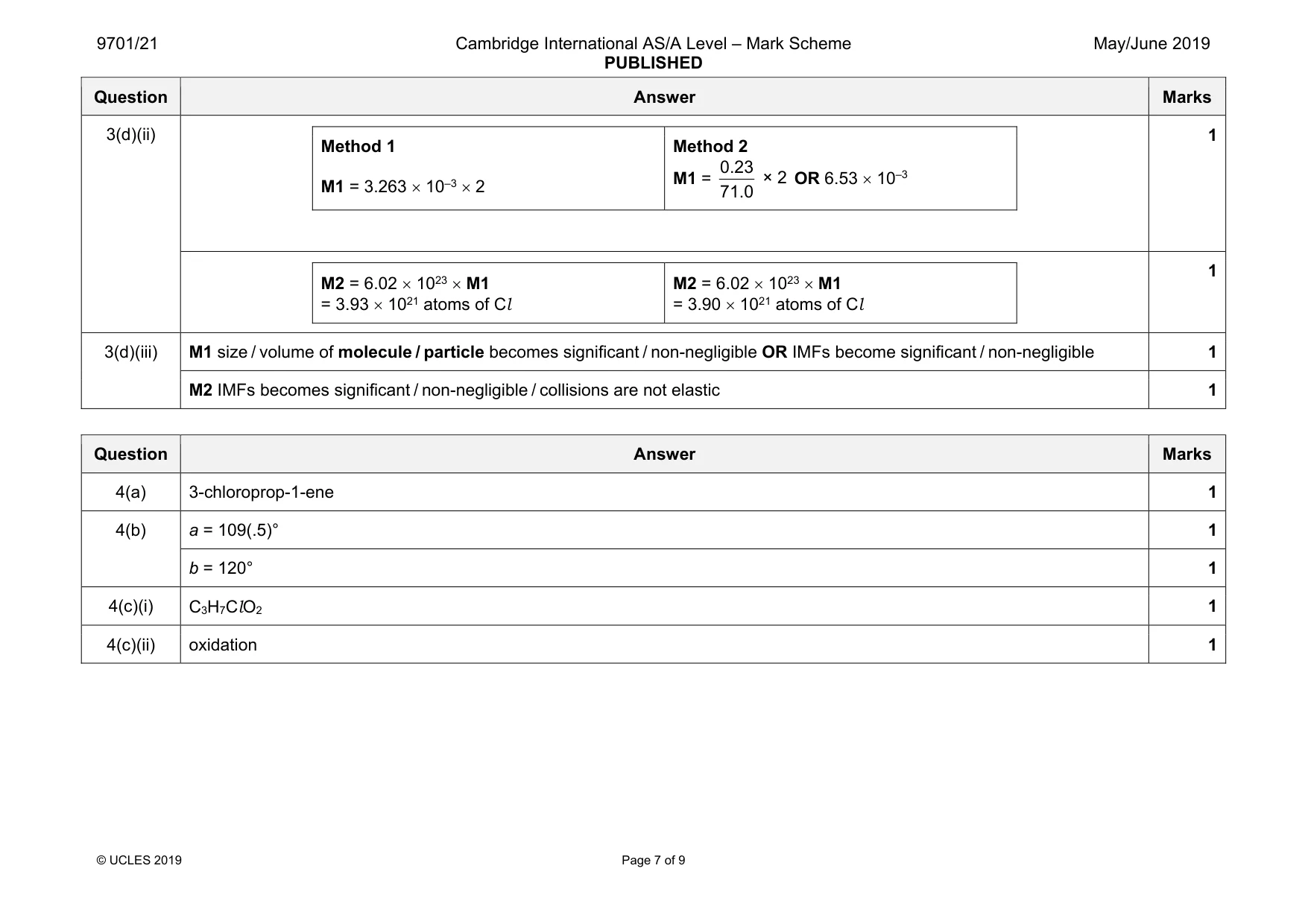Click the title "Cambridge International AS/A Level – Mark Scheme"

point(653,44)
